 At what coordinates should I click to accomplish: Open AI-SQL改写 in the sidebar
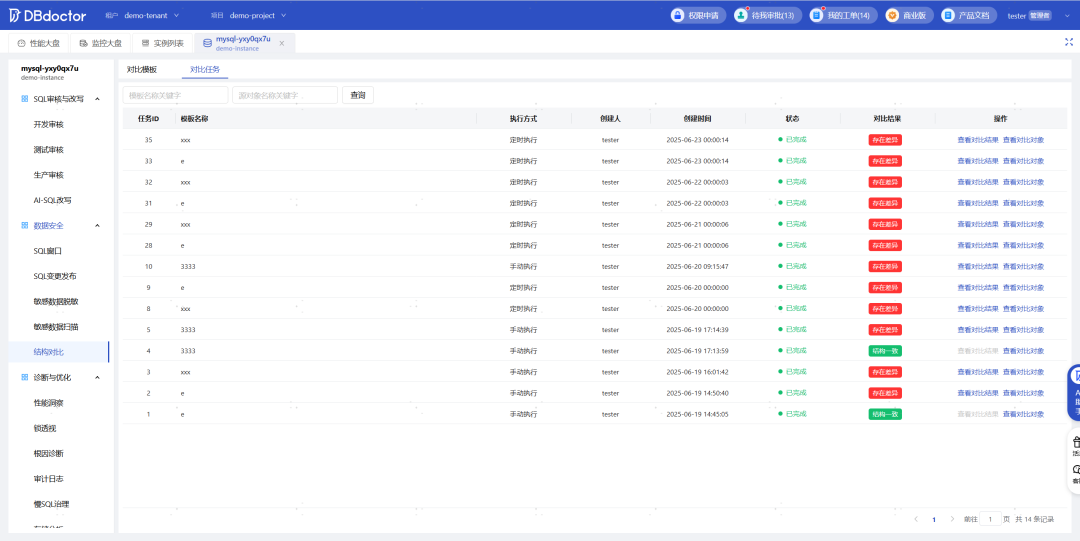pyautogui.click(x=52, y=201)
